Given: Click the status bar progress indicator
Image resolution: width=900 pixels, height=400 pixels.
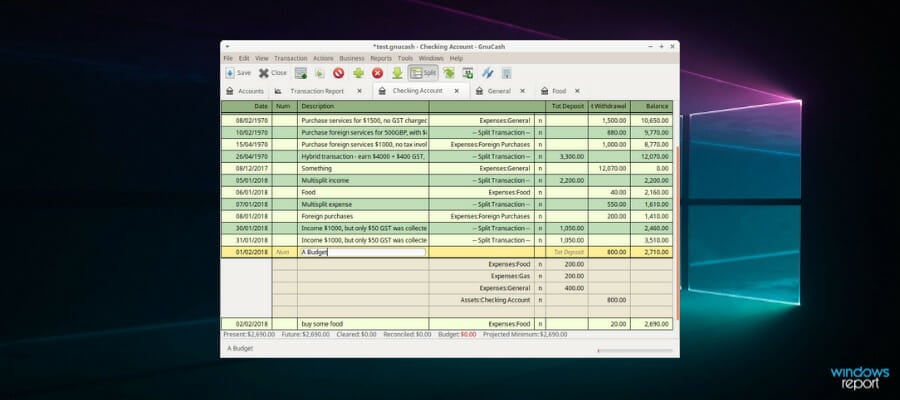Looking at the screenshot, I should click(x=635, y=350).
